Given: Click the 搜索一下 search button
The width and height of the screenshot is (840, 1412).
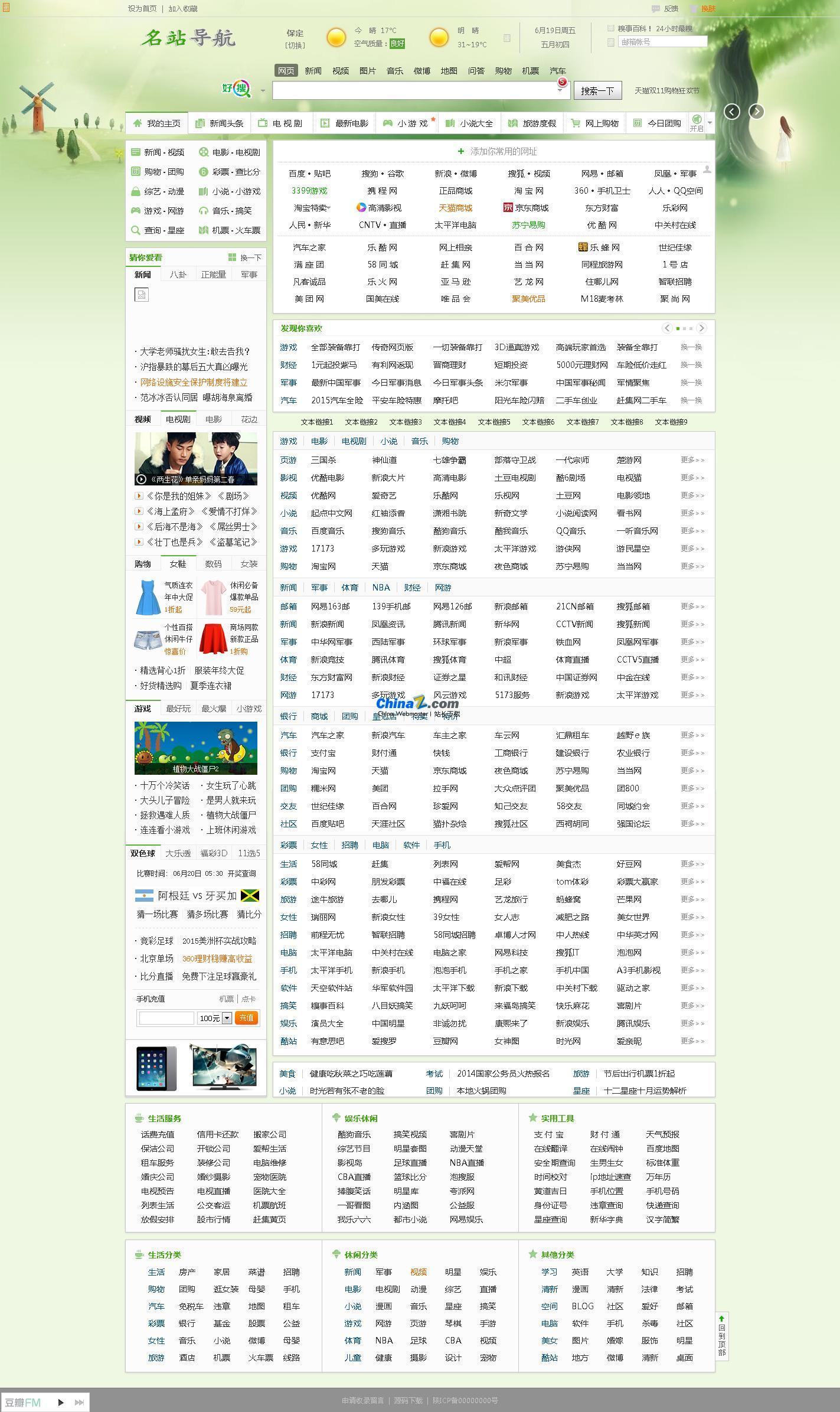Looking at the screenshot, I should (597, 90).
